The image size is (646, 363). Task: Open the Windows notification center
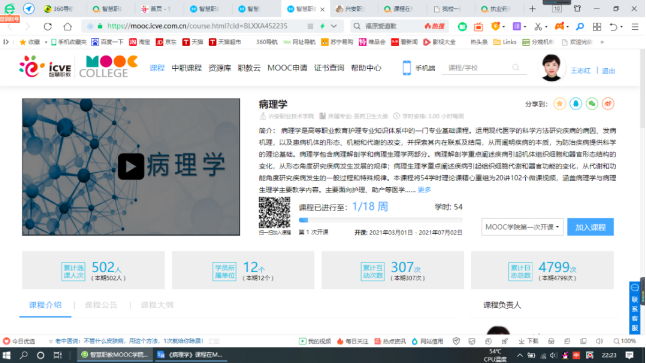coord(629,355)
